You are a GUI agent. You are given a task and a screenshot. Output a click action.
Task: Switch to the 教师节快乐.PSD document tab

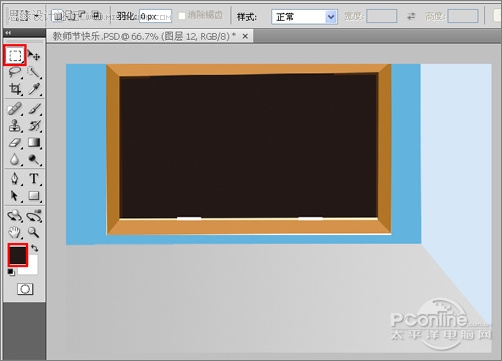click(144, 36)
